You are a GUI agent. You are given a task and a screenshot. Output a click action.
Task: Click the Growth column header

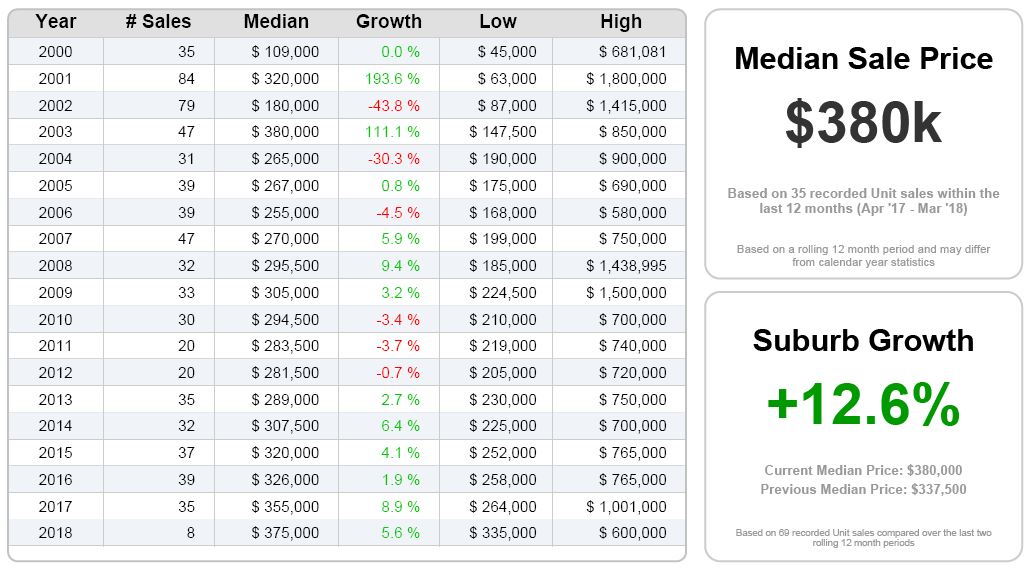pyautogui.click(x=388, y=22)
